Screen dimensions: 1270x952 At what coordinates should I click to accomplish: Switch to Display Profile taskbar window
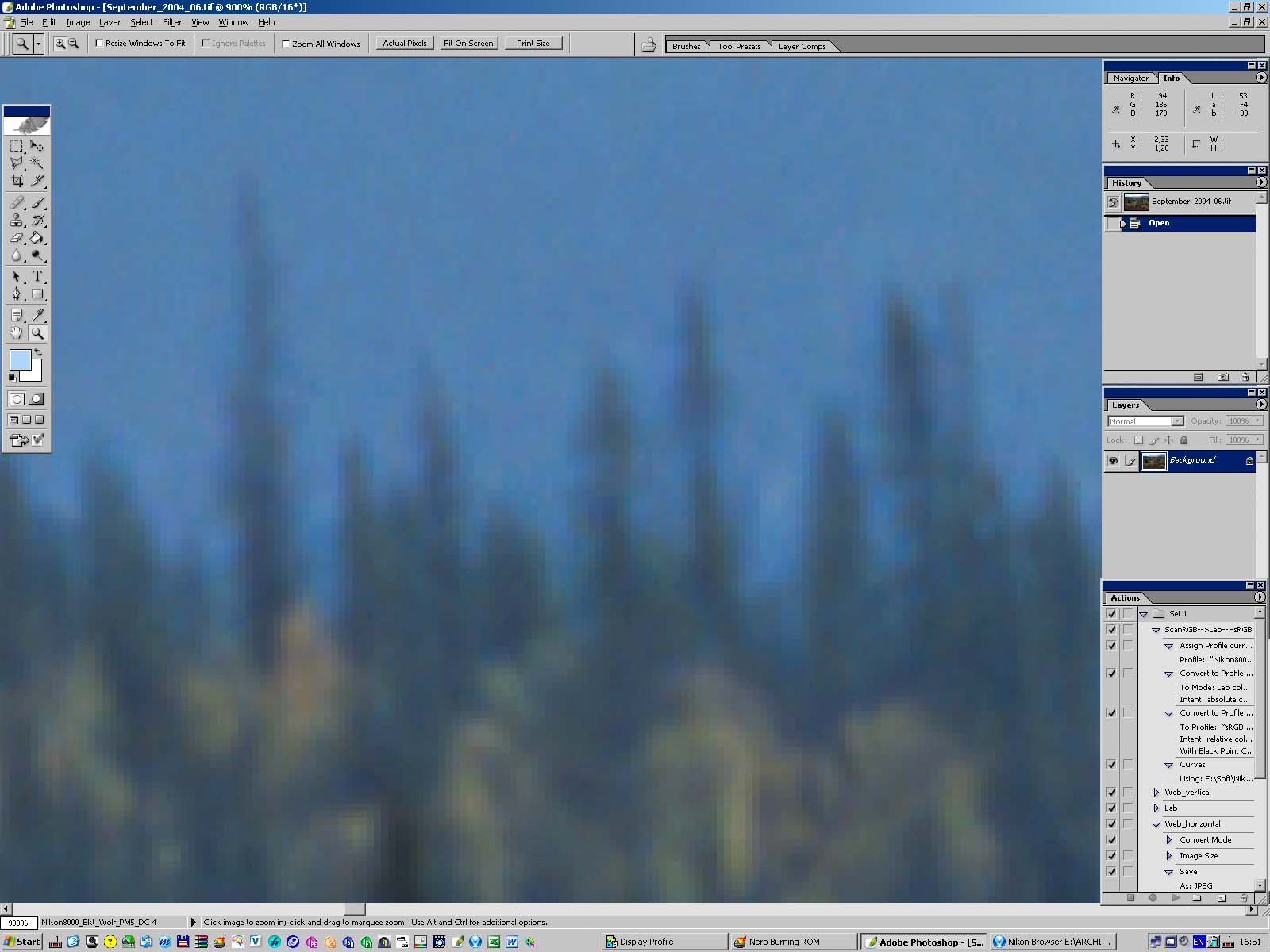click(664, 942)
